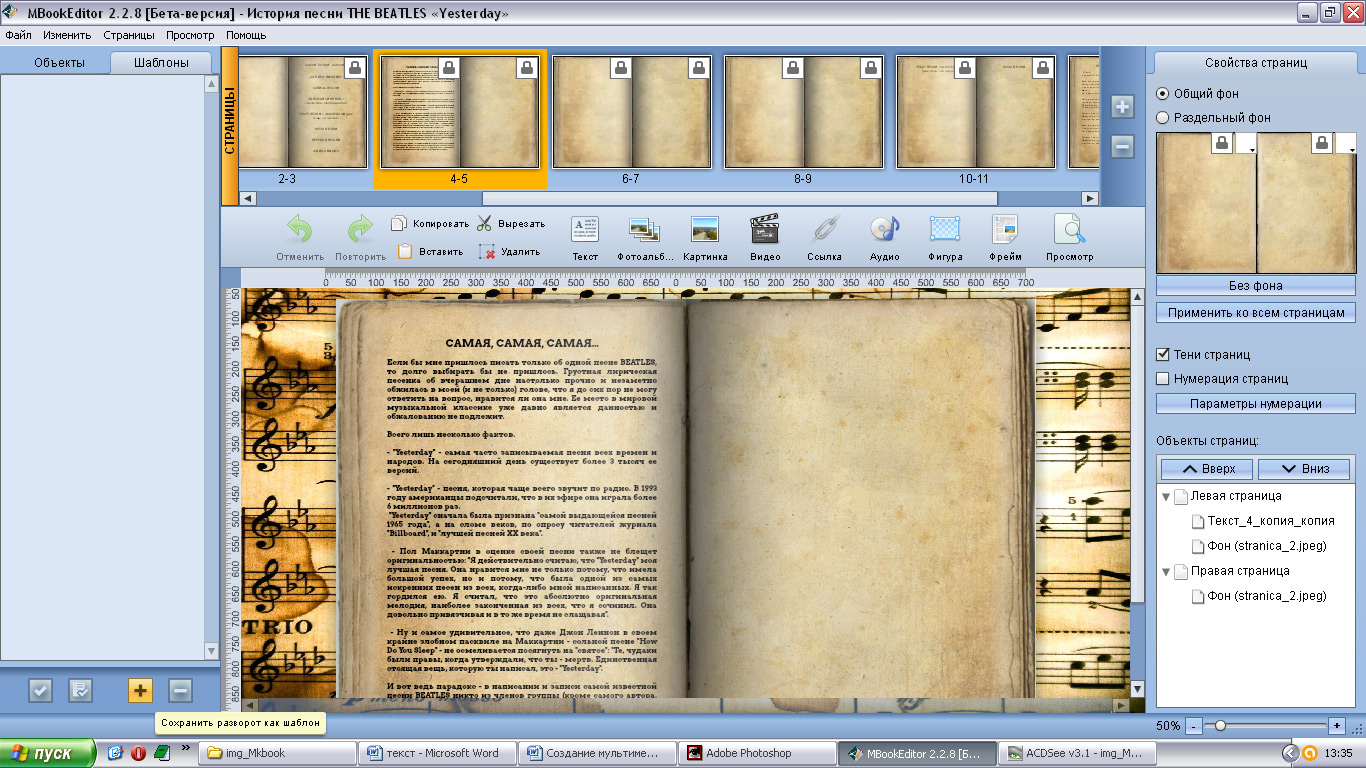Click the Удалить delete tool
1366x768 pixels.
(510, 252)
